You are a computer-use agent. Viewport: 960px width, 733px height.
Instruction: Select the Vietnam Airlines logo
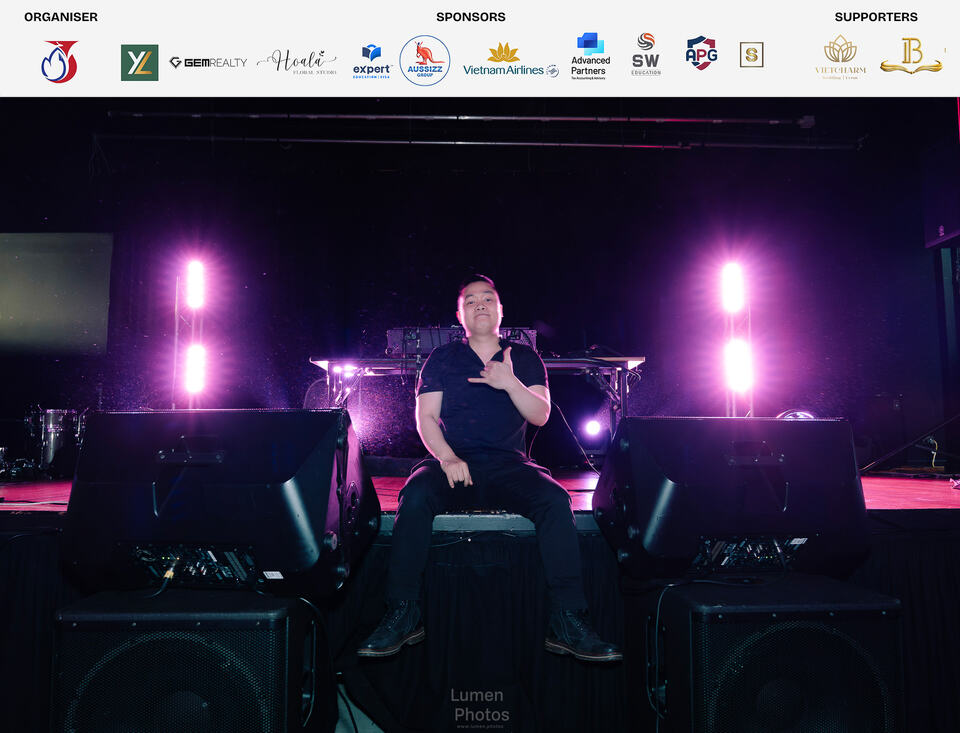(511, 61)
